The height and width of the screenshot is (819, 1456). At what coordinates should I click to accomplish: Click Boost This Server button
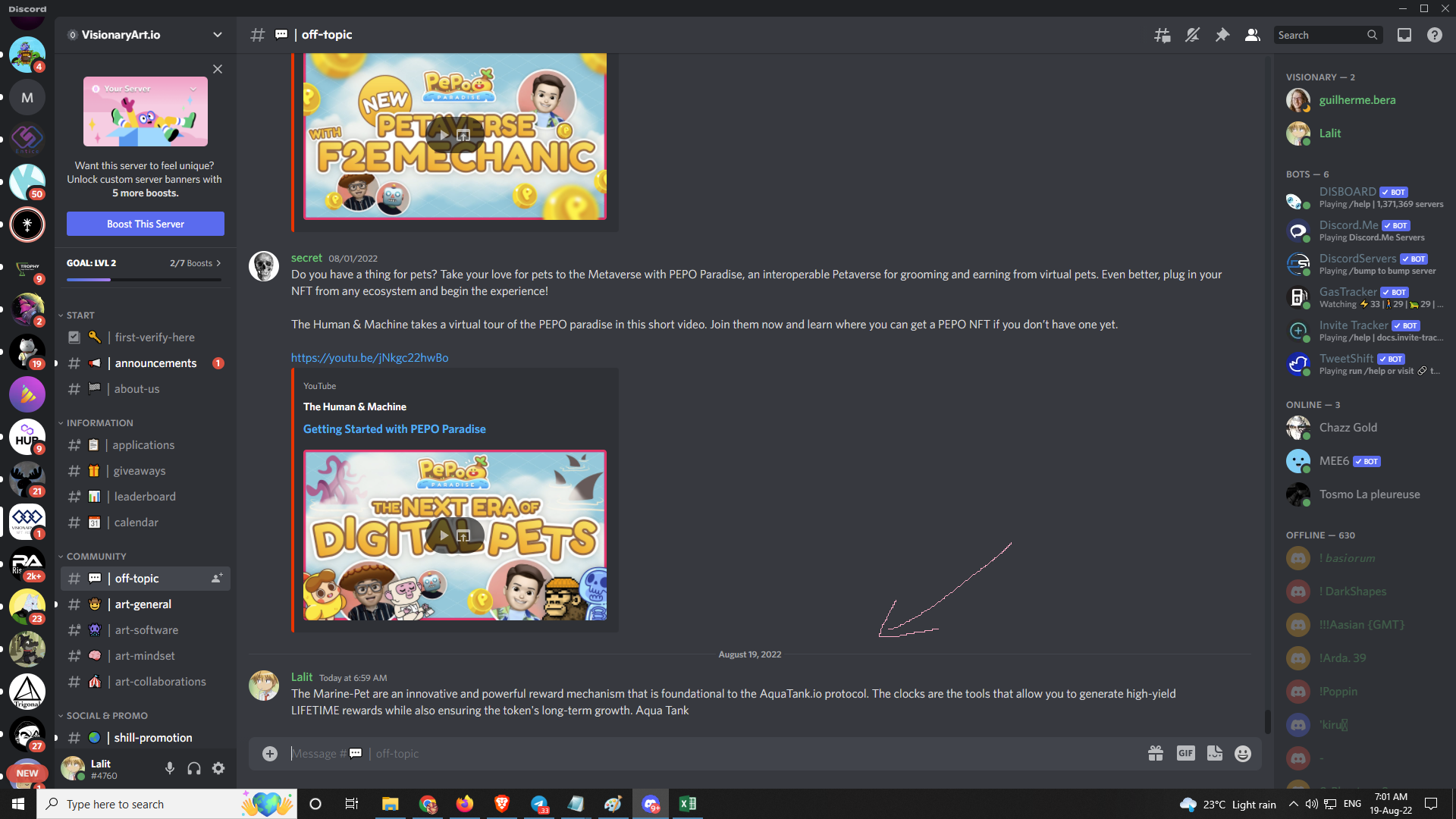(x=146, y=224)
